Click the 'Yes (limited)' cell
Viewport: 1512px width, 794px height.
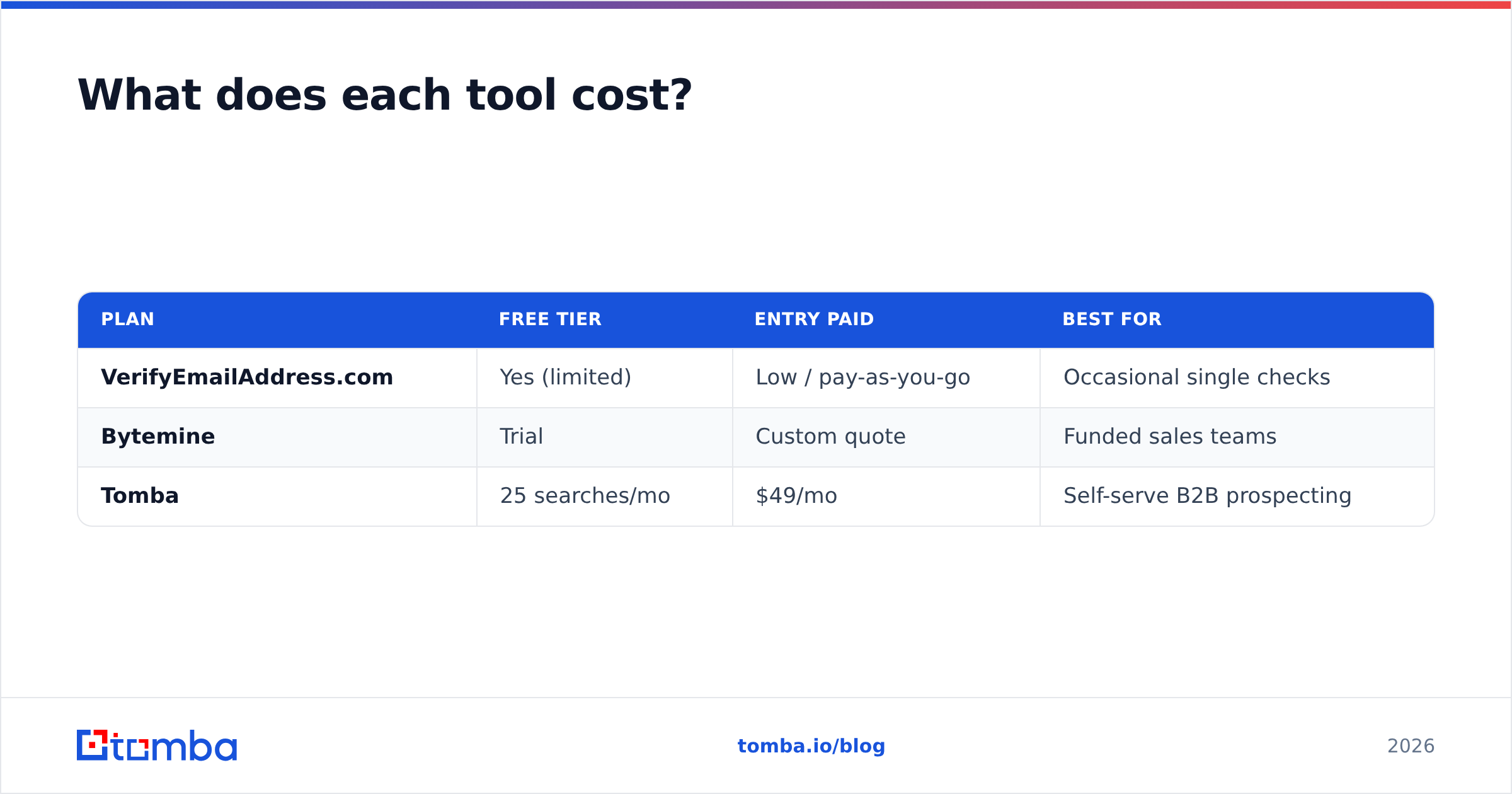(x=605, y=377)
